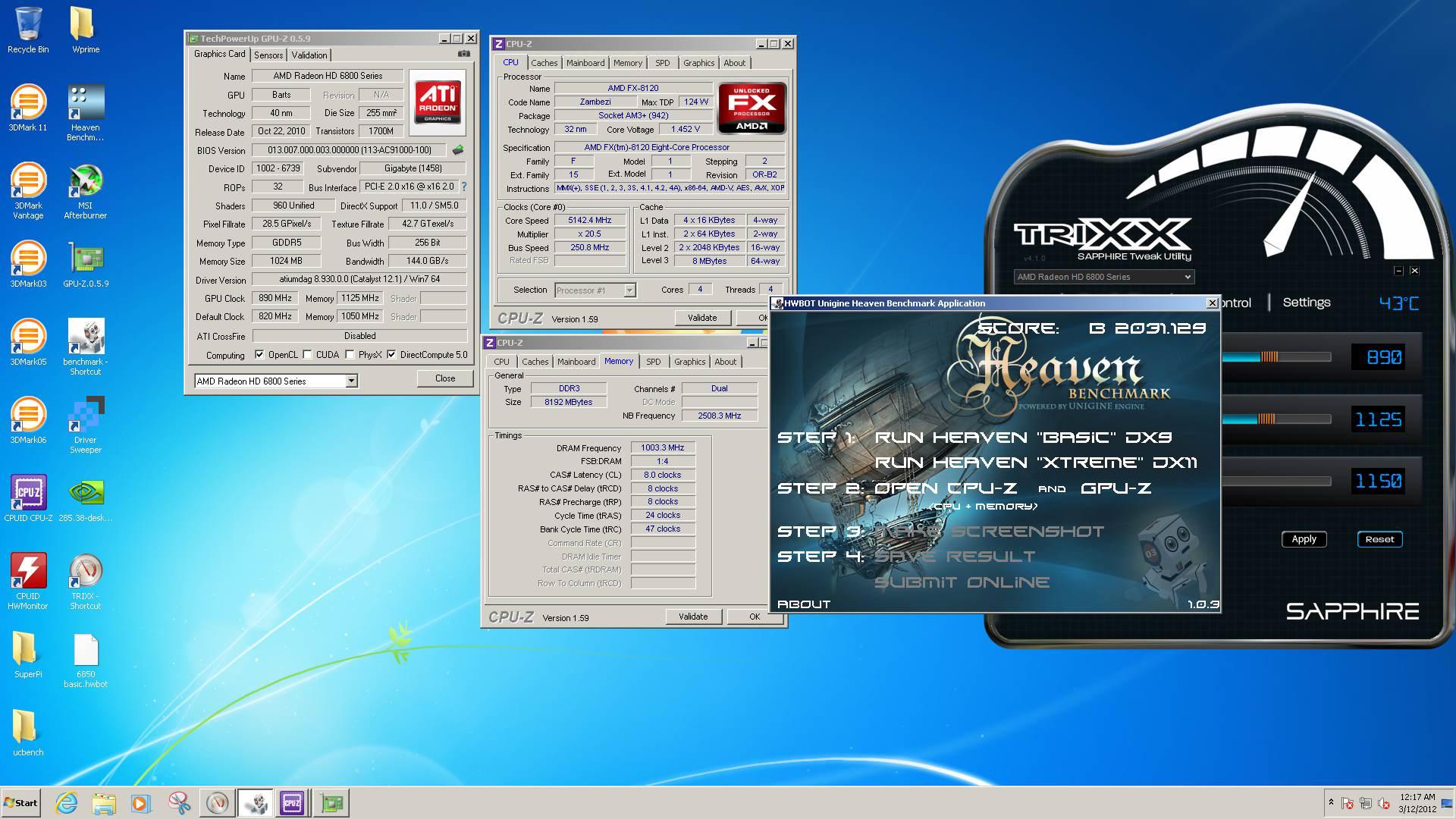Click the GPU-Z screenshot camera icon

pyautogui.click(x=463, y=54)
